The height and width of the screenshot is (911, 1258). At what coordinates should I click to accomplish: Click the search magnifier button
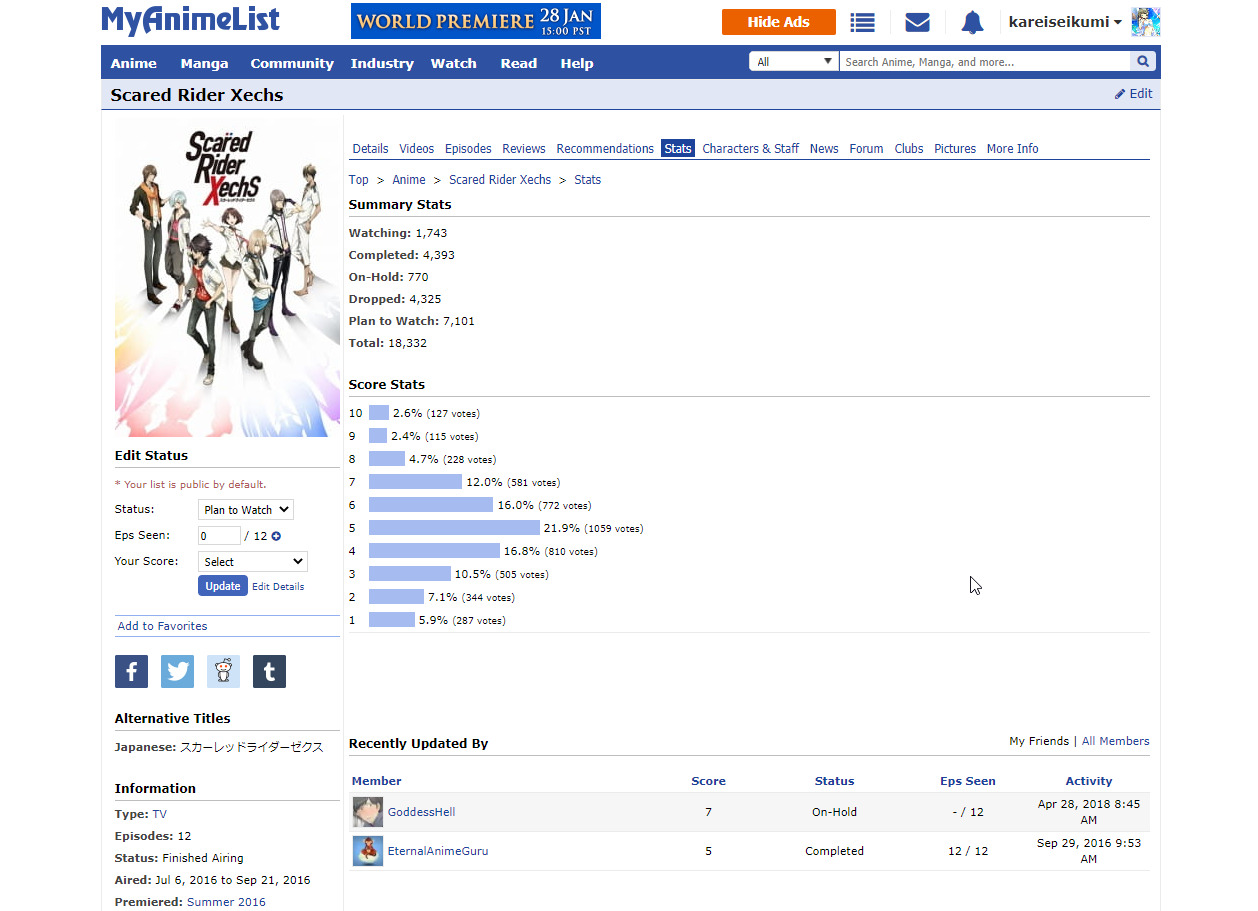click(x=1142, y=62)
